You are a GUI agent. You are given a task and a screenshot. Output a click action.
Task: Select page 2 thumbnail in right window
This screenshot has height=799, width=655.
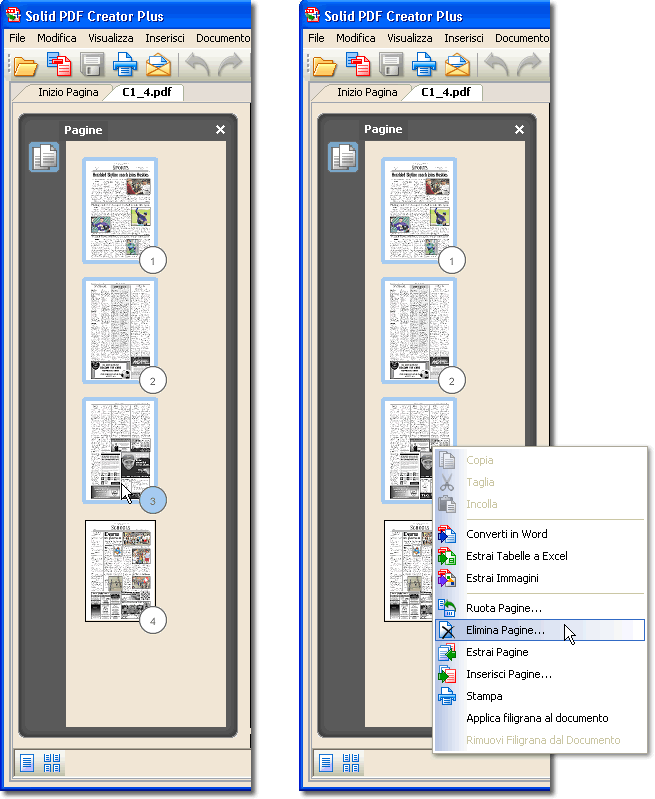(419, 330)
